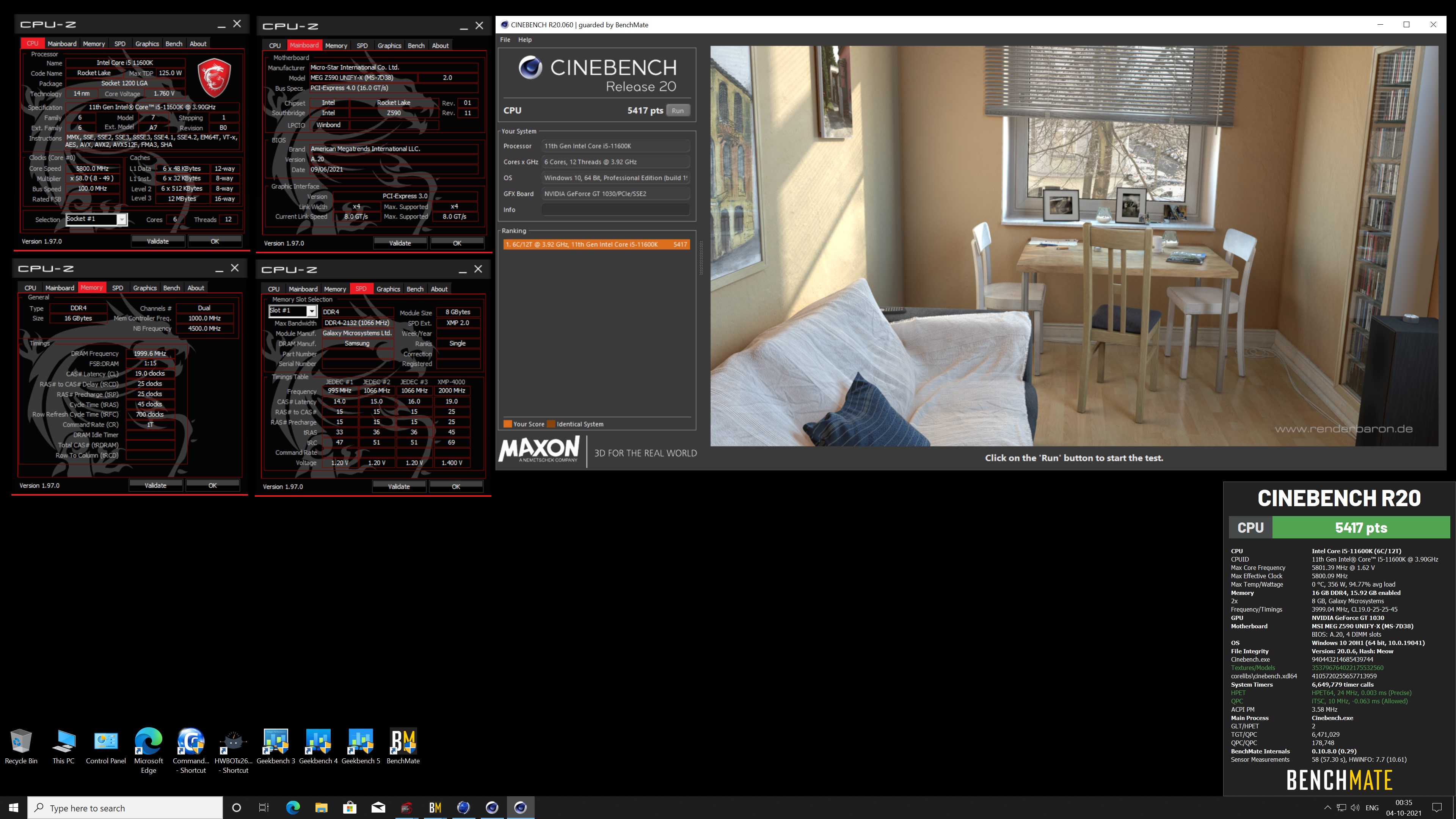The image size is (1456, 819).
Task: Open SPD tab in Memory CPU-Z window
Action: pyautogui.click(x=118, y=288)
